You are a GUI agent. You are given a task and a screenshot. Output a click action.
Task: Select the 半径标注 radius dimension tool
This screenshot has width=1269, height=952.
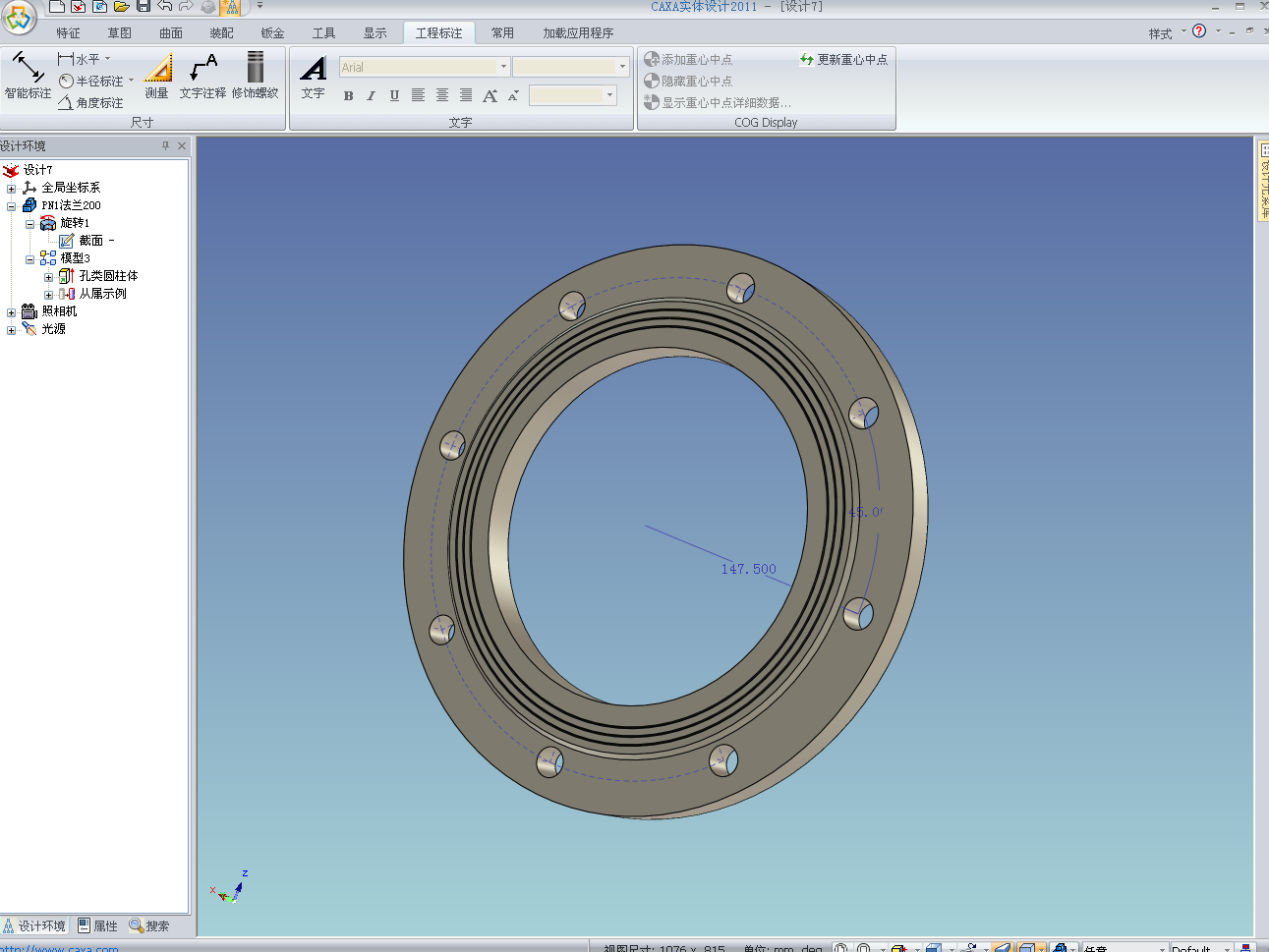[x=90, y=82]
